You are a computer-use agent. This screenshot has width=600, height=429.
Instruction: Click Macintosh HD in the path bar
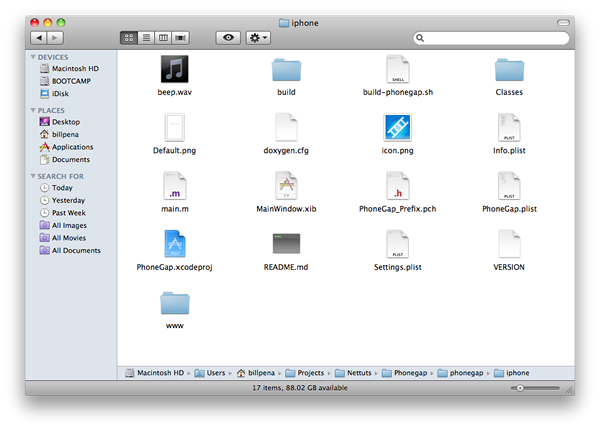pos(155,373)
